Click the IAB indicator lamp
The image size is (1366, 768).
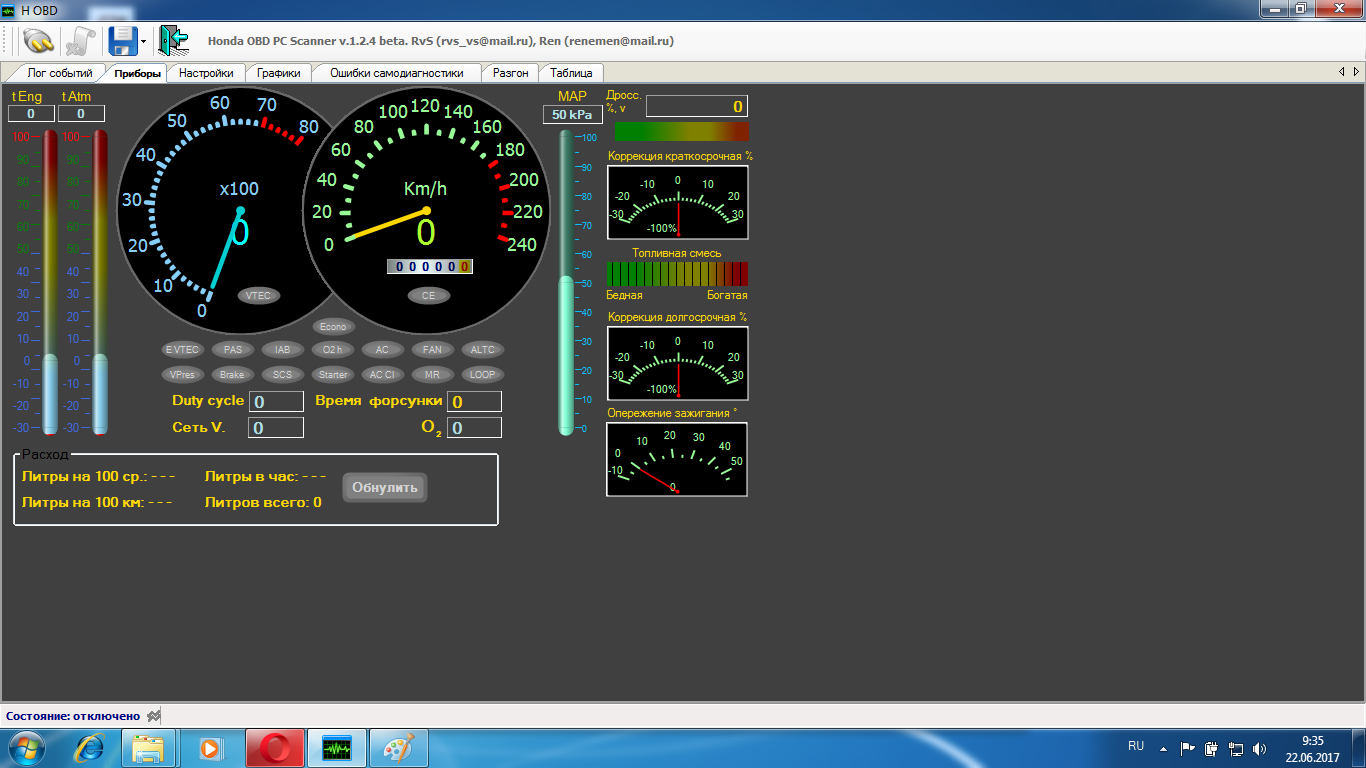(283, 350)
